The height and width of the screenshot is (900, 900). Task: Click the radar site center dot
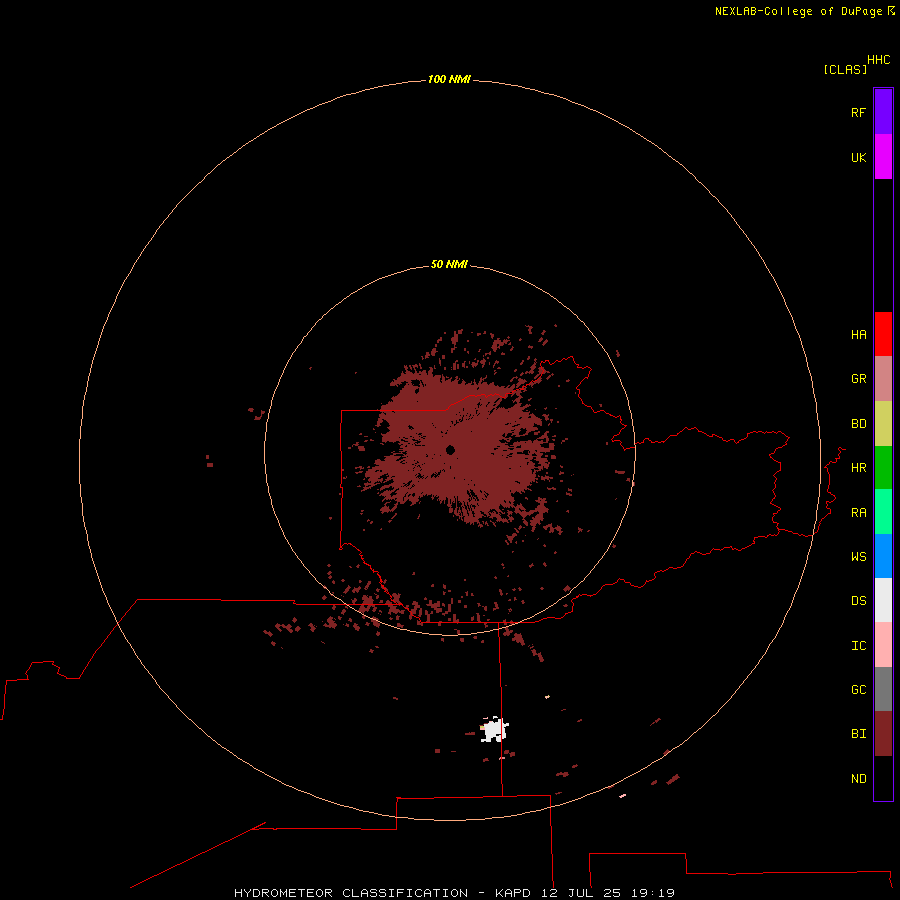click(x=450, y=450)
